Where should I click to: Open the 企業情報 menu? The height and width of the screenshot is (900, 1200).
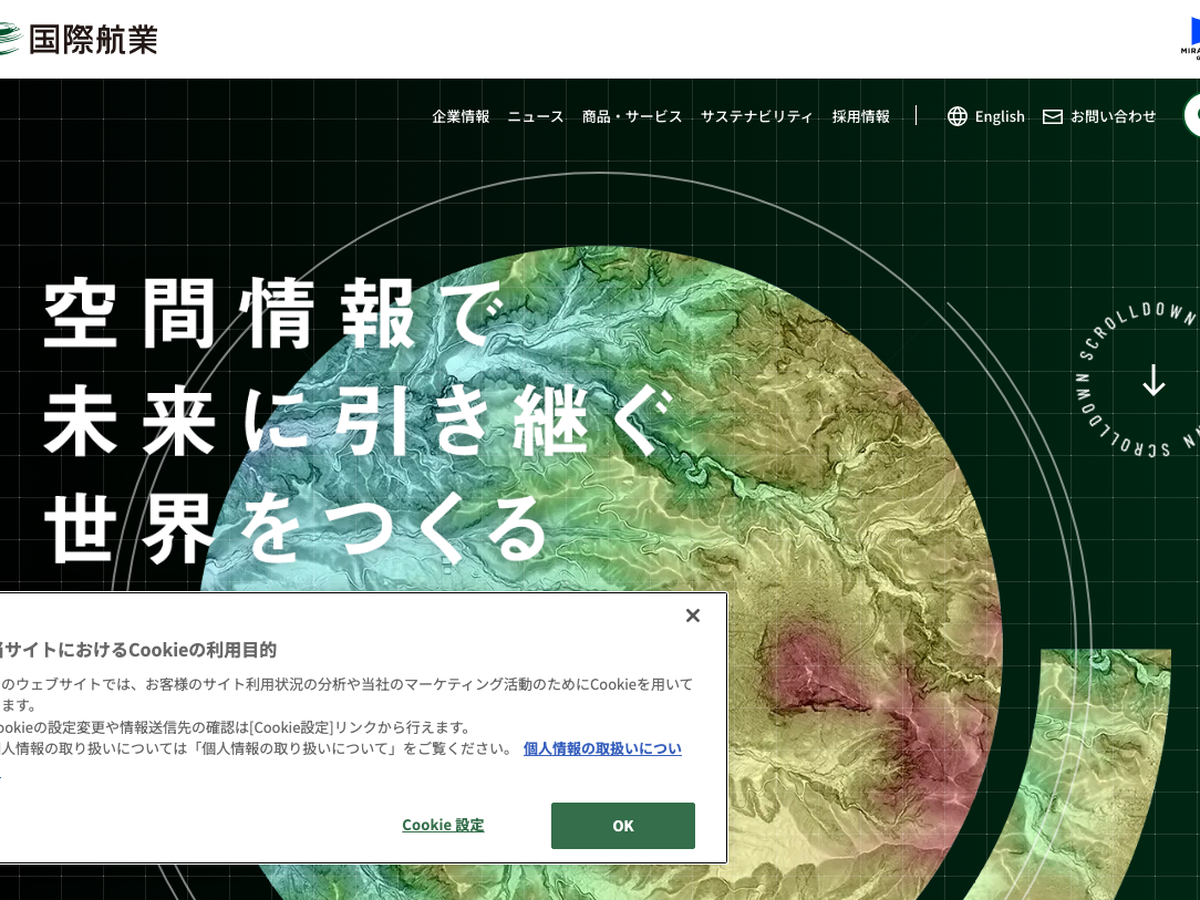click(461, 117)
